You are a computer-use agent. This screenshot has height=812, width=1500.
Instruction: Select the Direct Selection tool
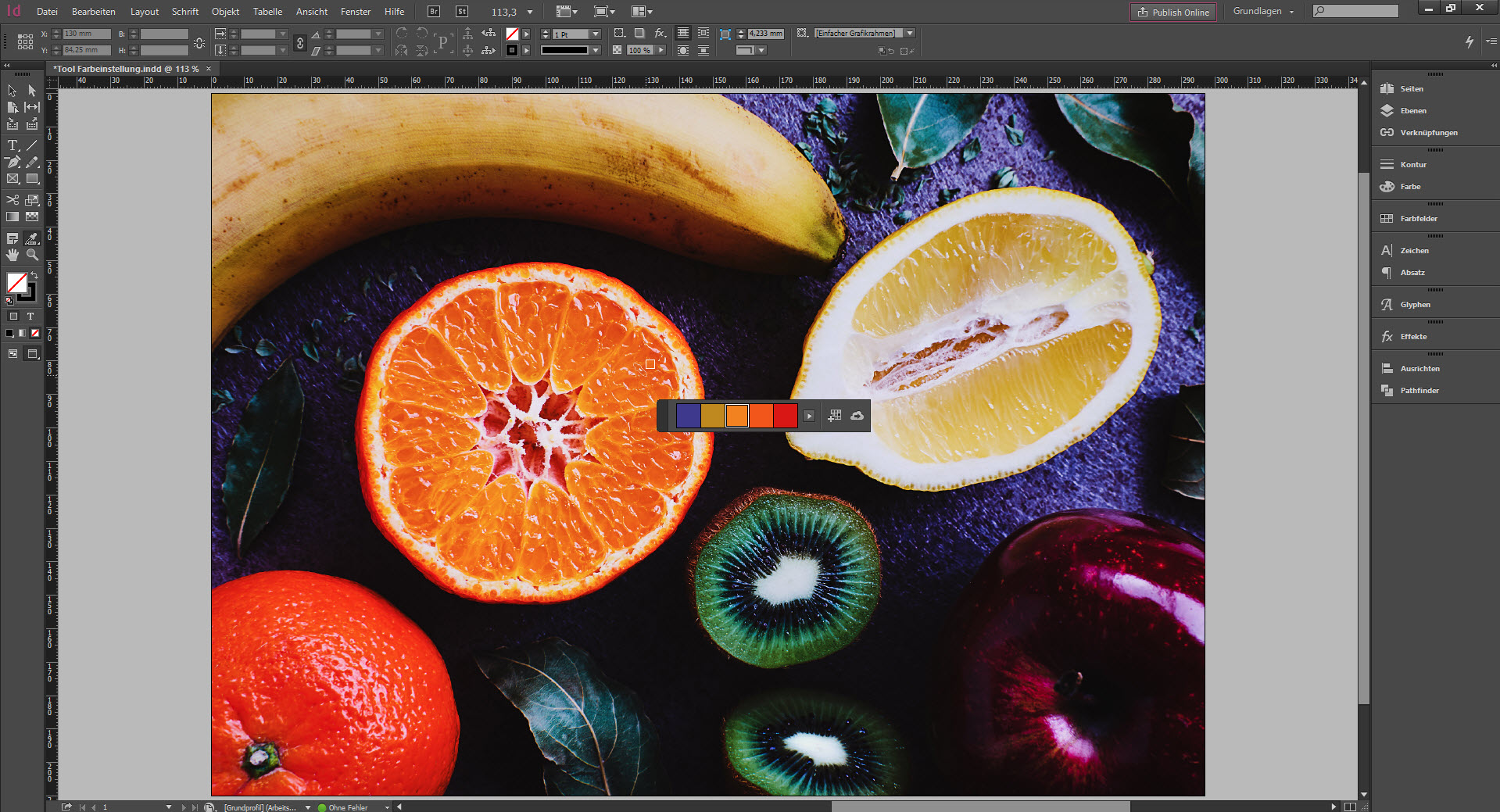click(32, 91)
